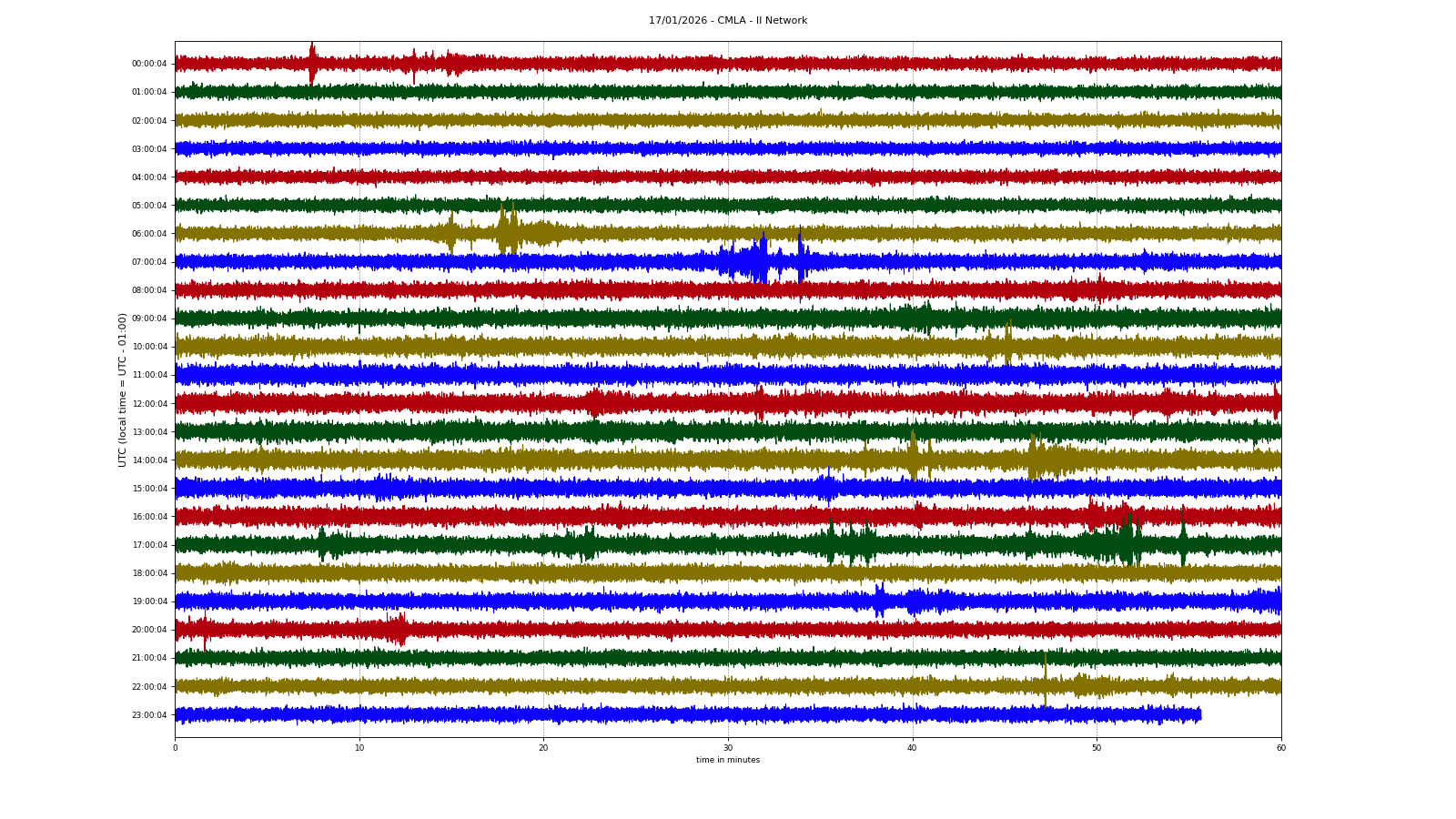Click the plot title '17/01/2026 - CMLA - II Network'

(x=727, y=20)
